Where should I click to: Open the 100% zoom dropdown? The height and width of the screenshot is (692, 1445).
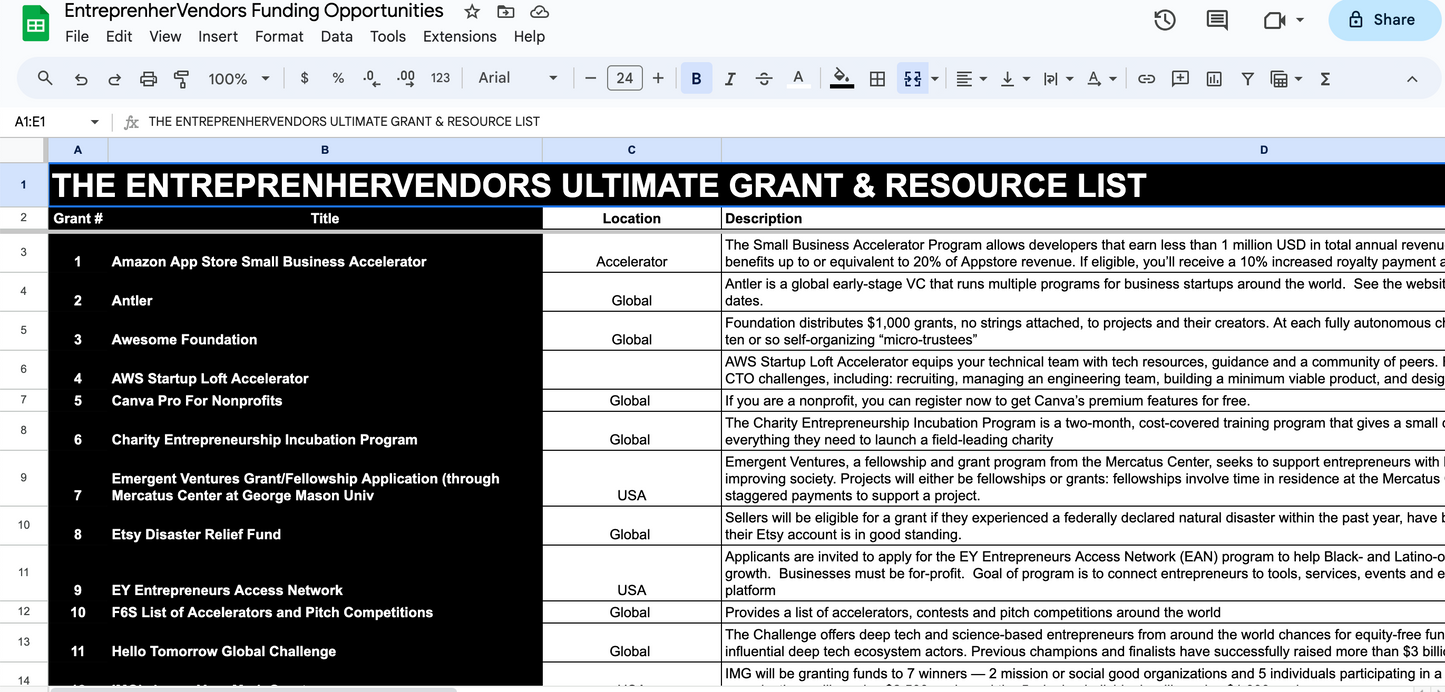coord(238,78)
